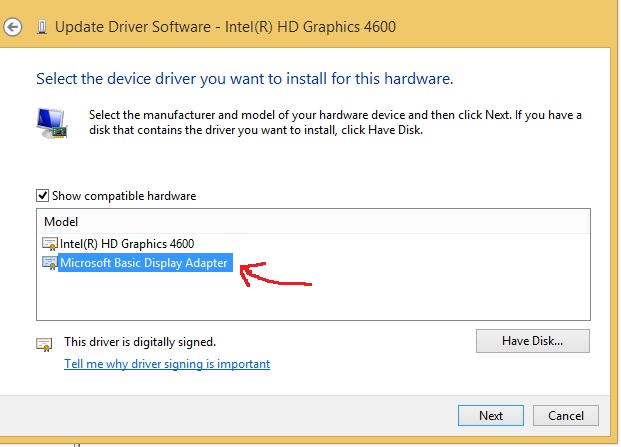Image resolution: width=621 pixels, height=447 pixels.
Task: Click the Update Driver Software window title text
Action: pyautogui.click(x=225, y=27)
